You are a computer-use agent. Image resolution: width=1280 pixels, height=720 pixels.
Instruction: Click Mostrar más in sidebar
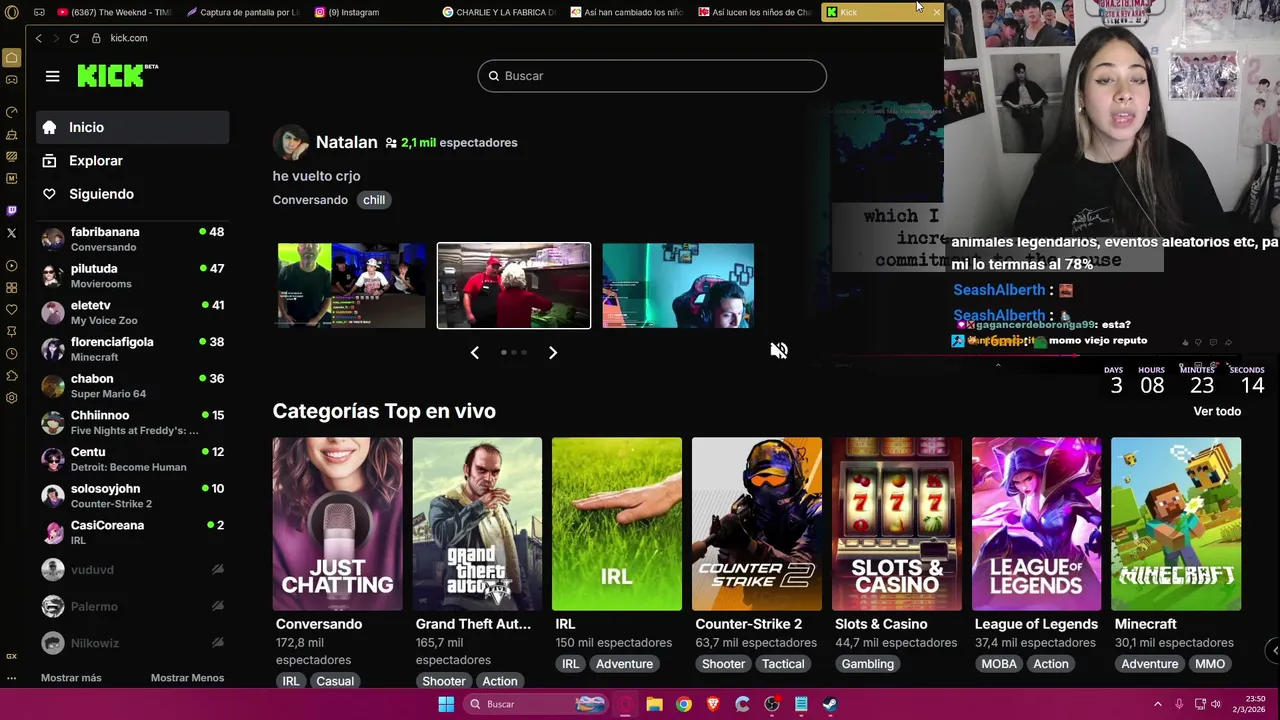pyautogui.click(x=71, y=678)
